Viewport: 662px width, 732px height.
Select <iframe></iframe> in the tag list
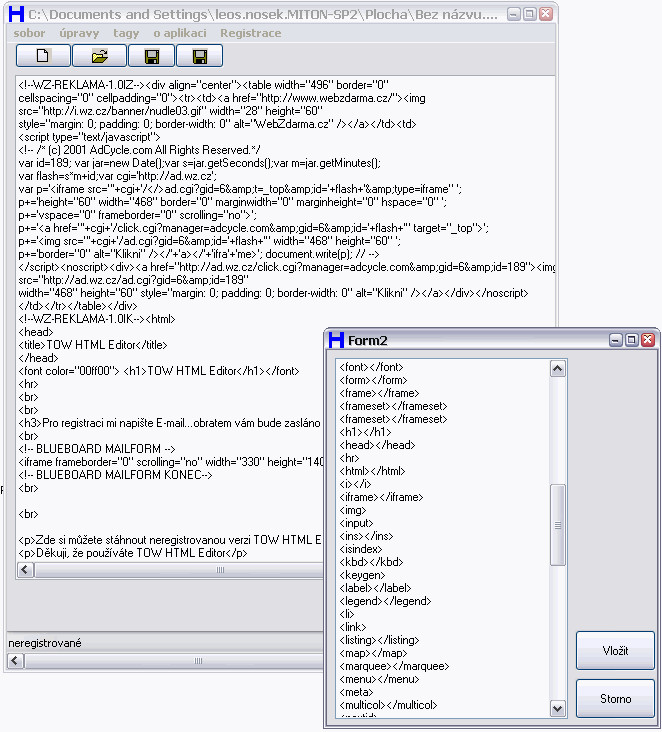click(381, 497)
